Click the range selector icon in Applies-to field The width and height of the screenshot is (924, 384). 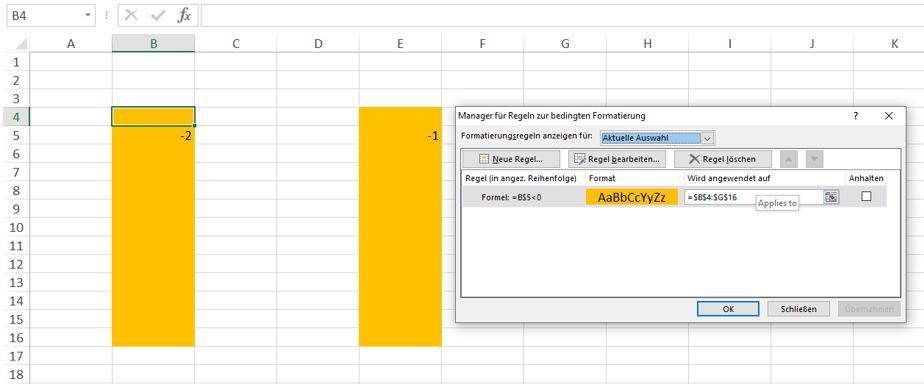(831, 197)
